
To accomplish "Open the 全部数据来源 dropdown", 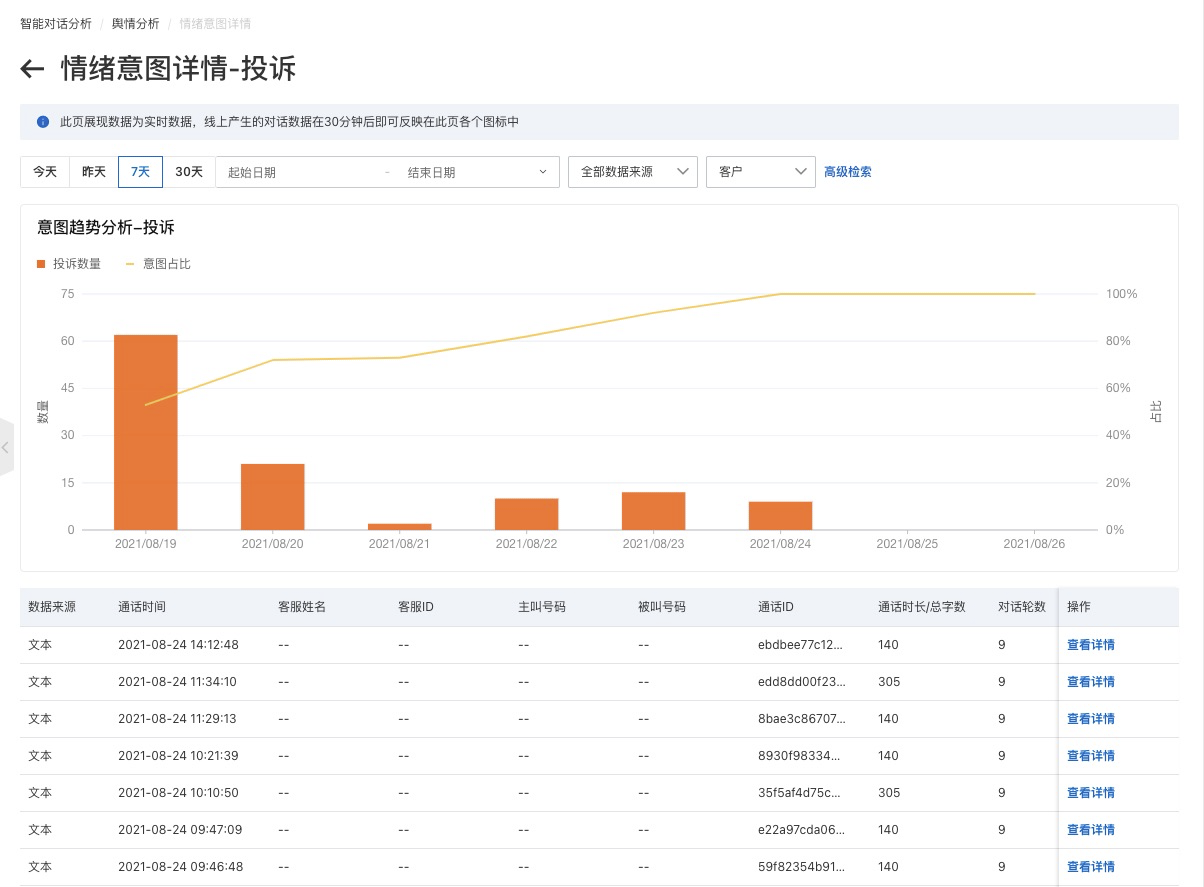I will [x=633, y=172].
